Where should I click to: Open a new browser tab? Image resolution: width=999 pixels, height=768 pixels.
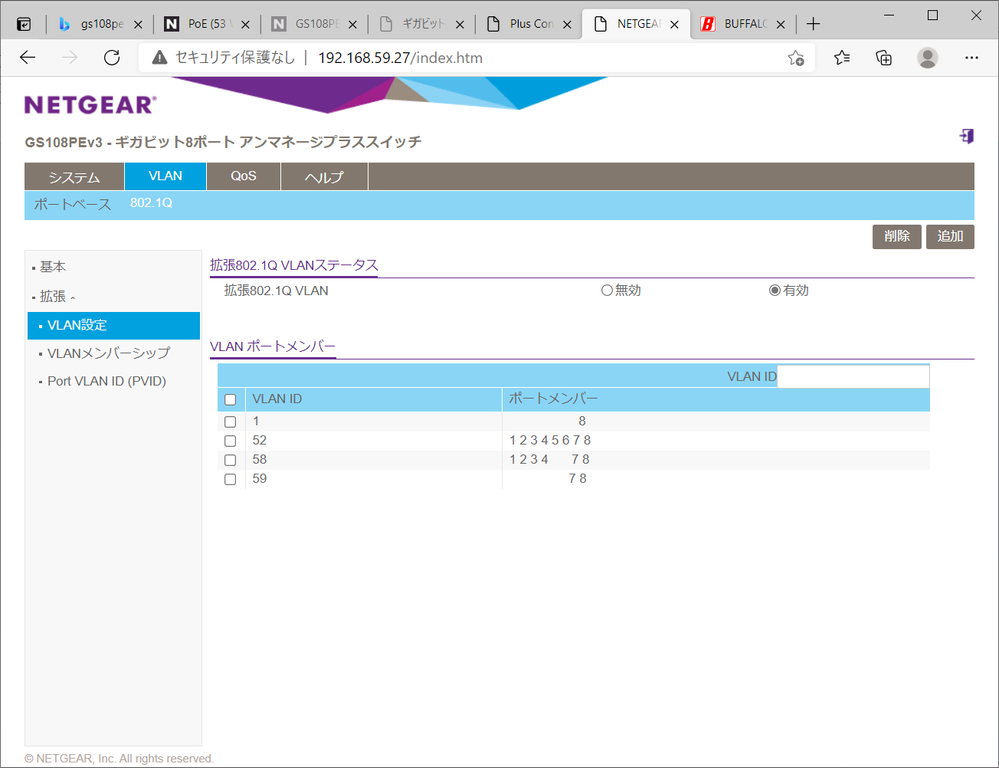[x=813, y=24]
